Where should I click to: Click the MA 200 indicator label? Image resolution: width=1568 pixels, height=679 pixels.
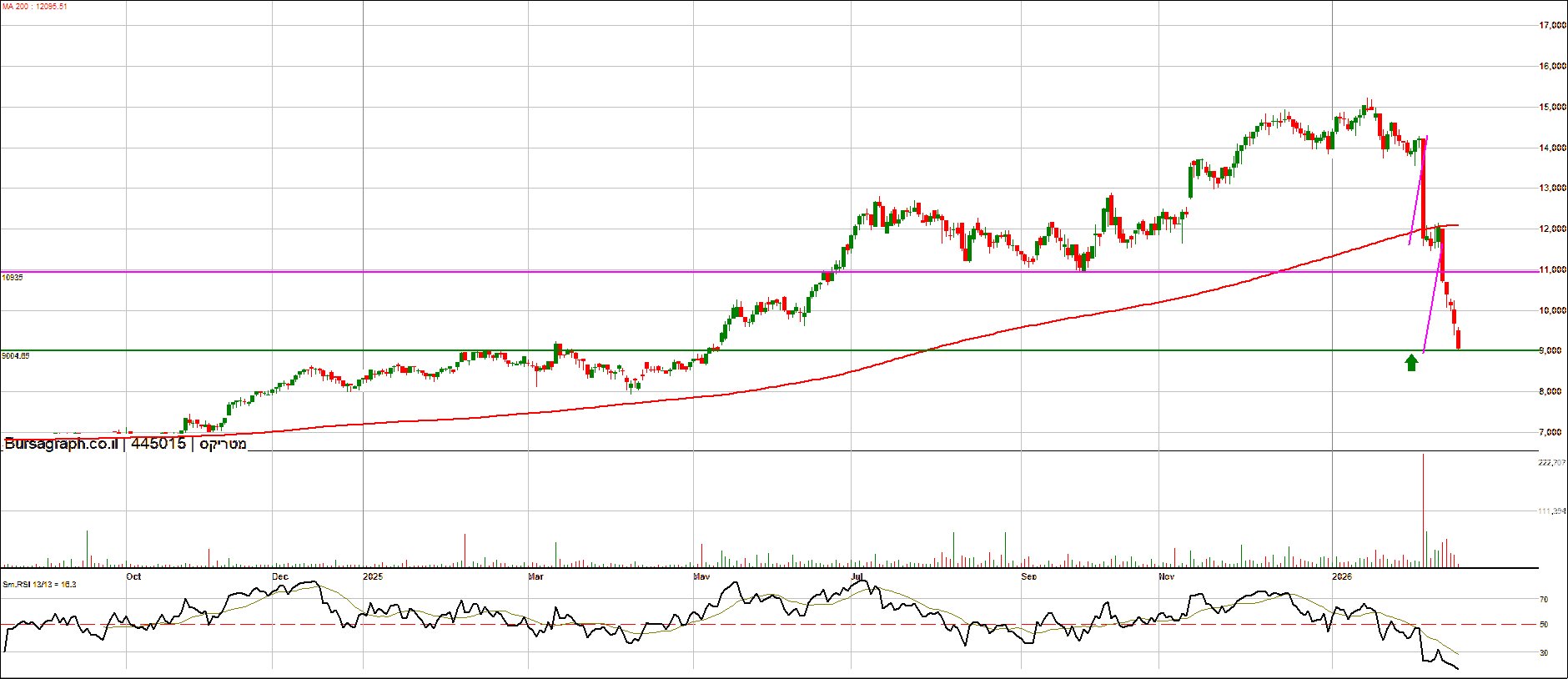coord(35,7)
